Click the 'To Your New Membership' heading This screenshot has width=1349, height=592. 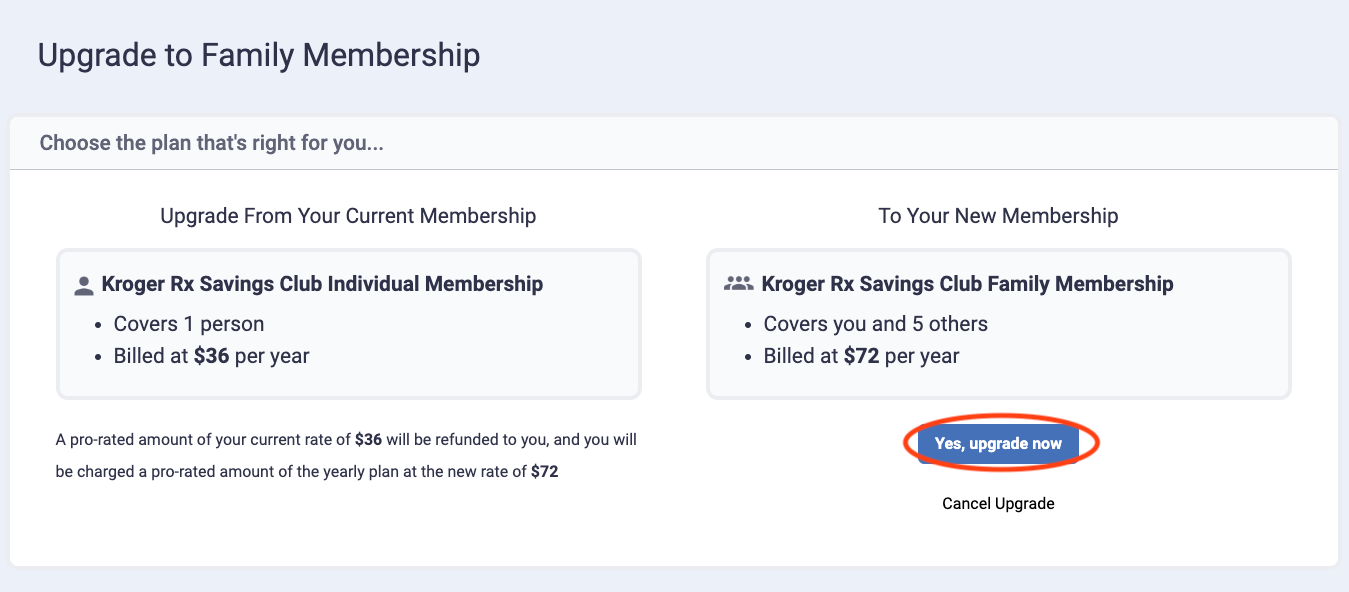click(998, 216)
